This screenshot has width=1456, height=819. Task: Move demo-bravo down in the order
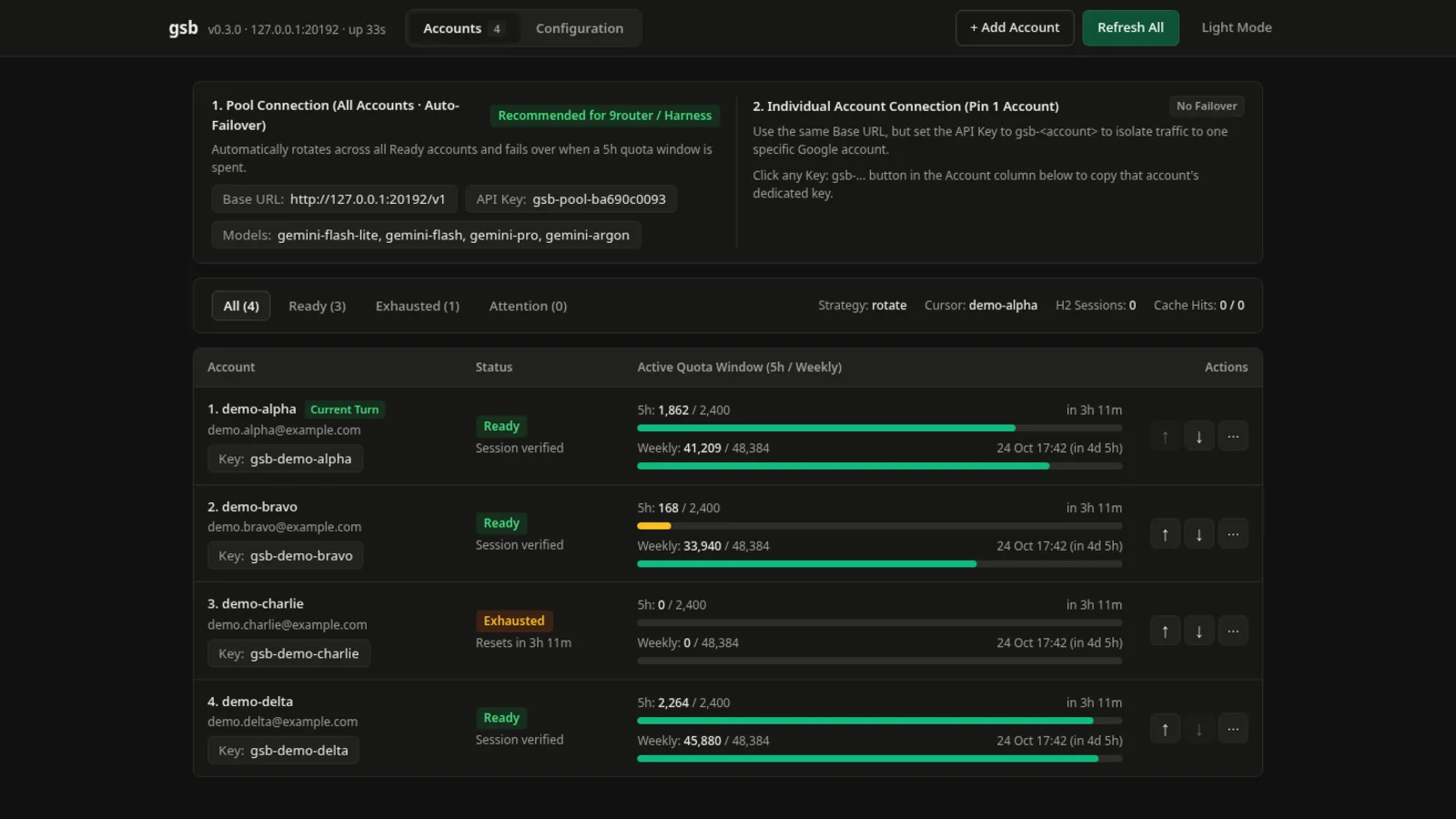pyautogui.click(x=1198, y=534)
